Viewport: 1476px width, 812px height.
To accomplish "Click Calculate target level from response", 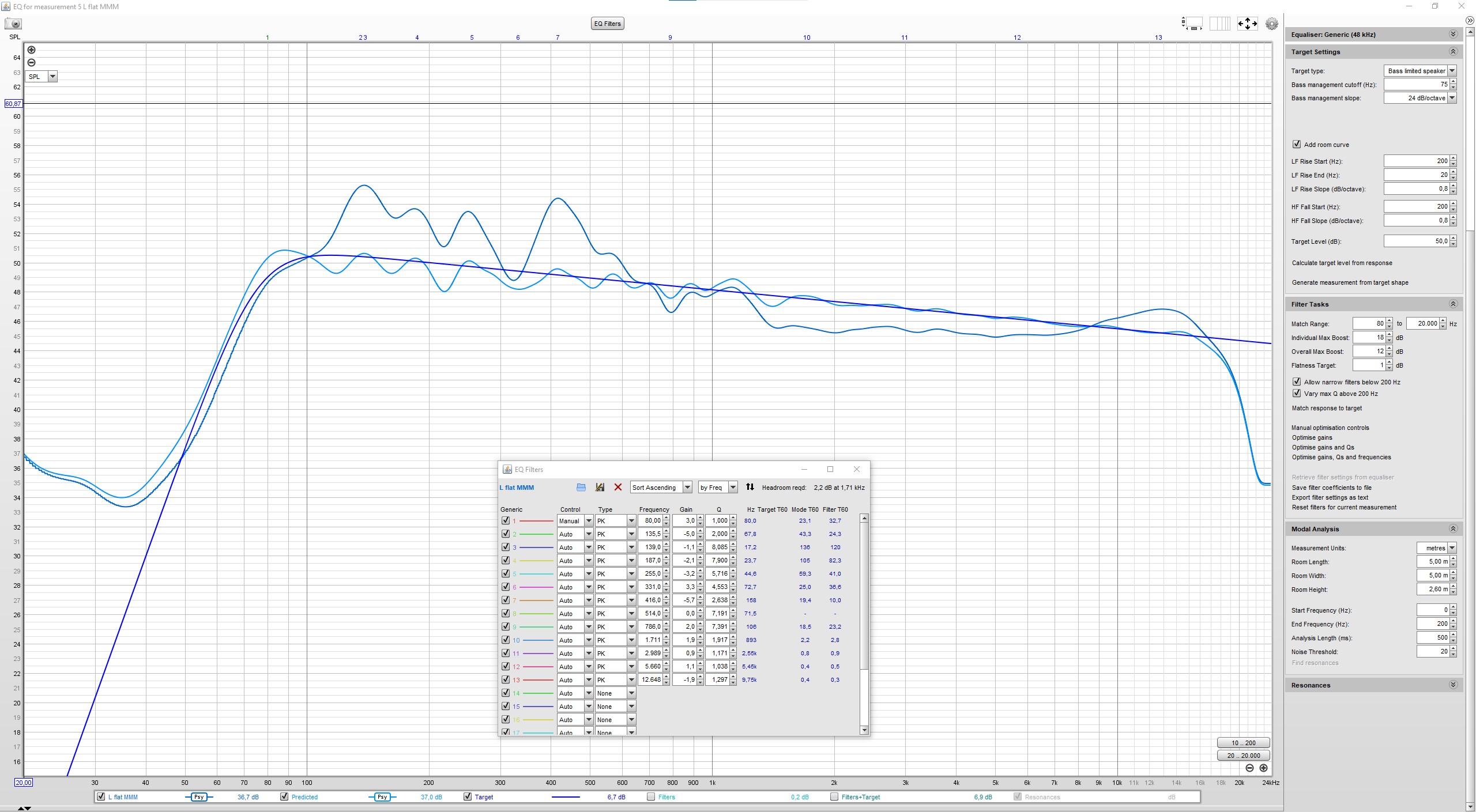I will (1342, 263).
